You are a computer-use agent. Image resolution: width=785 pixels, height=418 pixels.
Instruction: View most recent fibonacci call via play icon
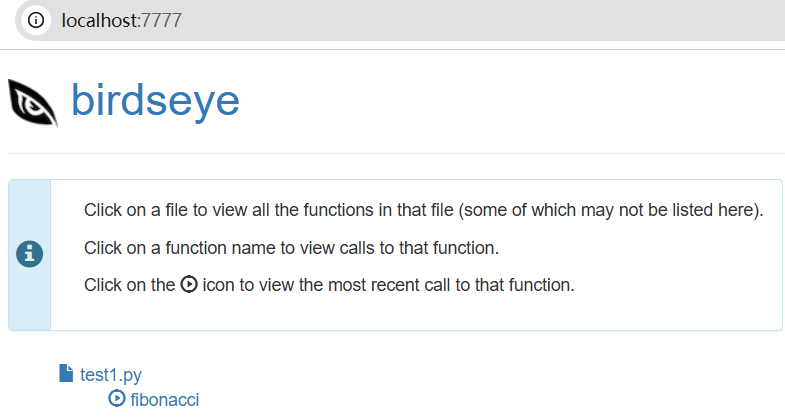point(117,398)
